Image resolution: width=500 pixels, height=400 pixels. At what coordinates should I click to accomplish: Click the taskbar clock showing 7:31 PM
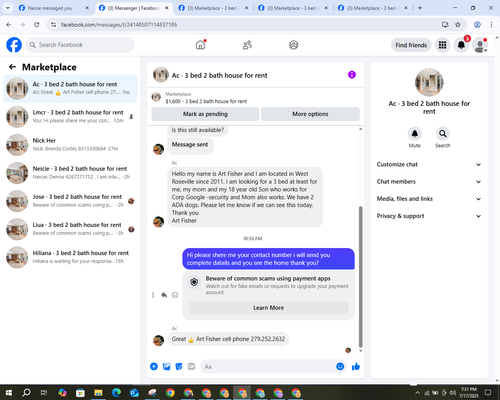point(469,393)
